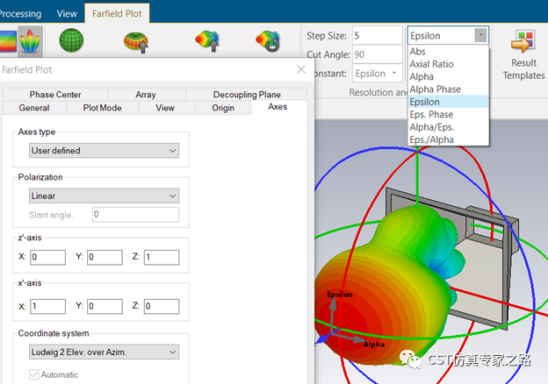Open the Phase Center tab
The image size is (548, 385).
coord(55,94)
